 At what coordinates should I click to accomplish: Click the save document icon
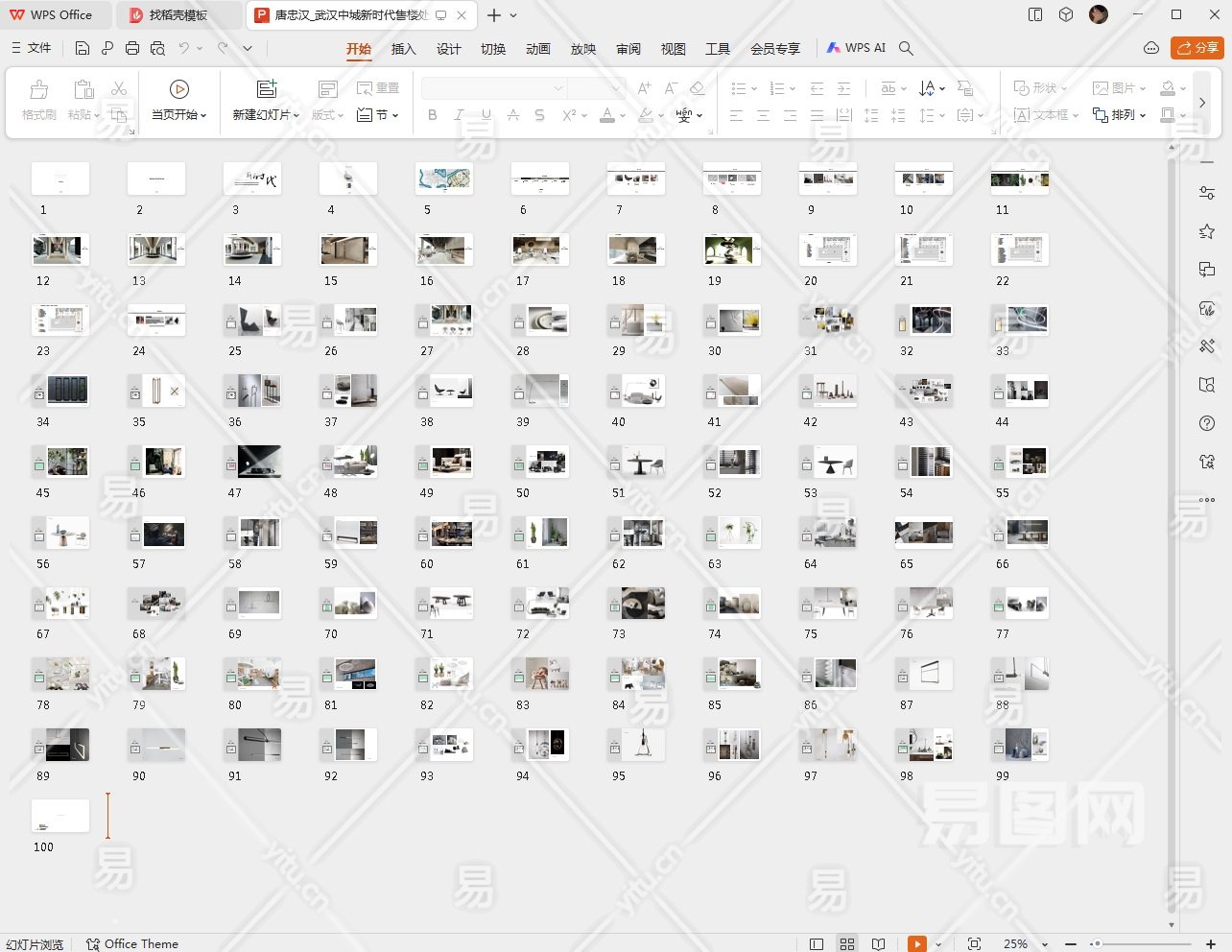click(83, 48)
